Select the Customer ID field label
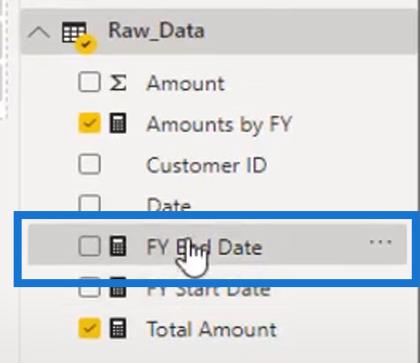Image resolution: width=420 pixels, height=363 pixels. tap(207, 165)
